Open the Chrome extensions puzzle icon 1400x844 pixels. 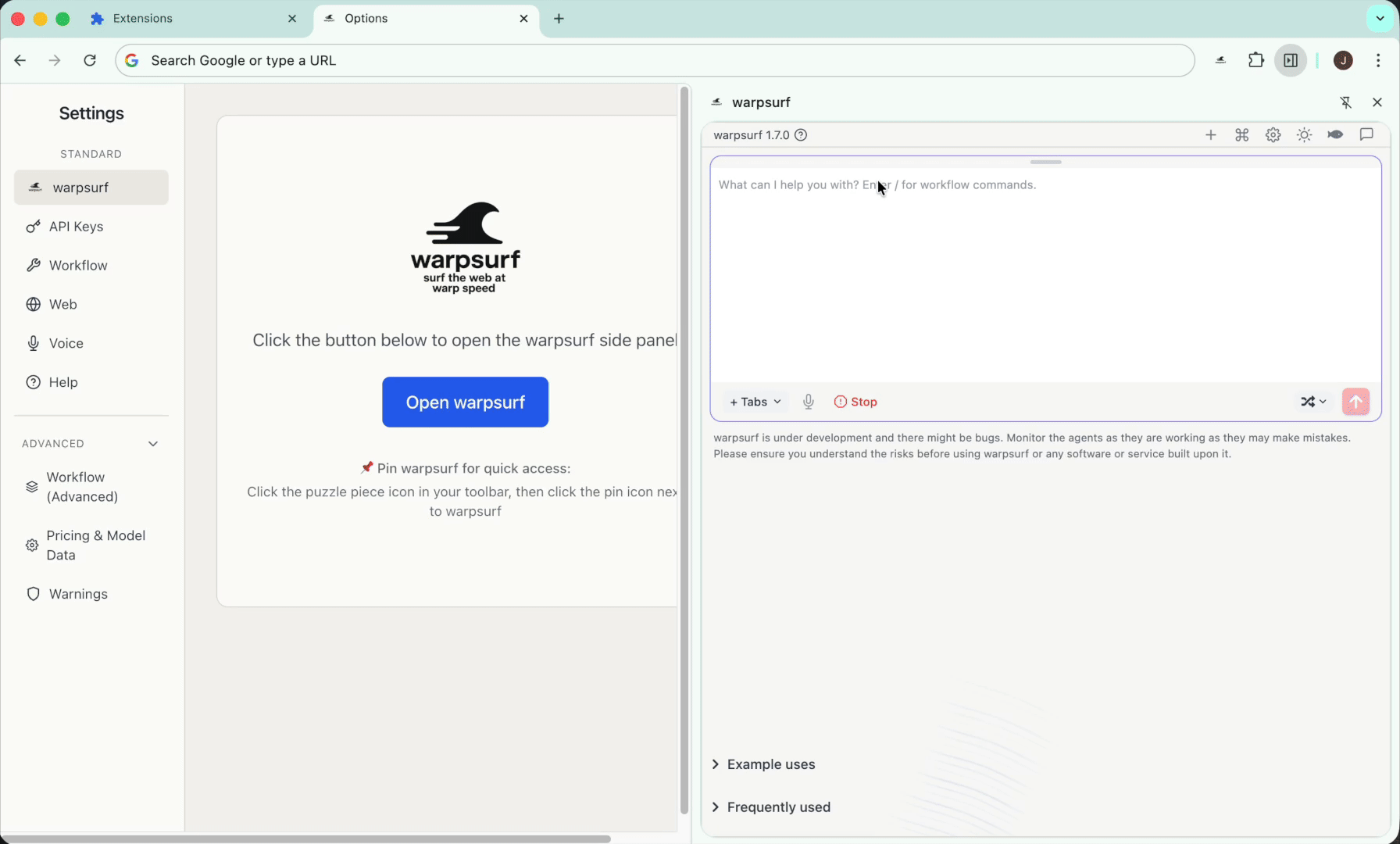point(1255,60)
